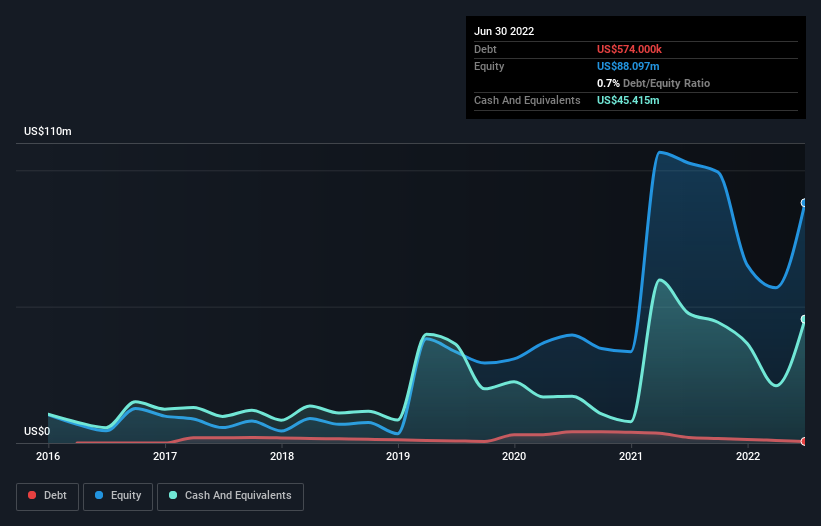Click the Equity value US$88.097m
Screen dimensions: 821x526
(x=628, y=66)
